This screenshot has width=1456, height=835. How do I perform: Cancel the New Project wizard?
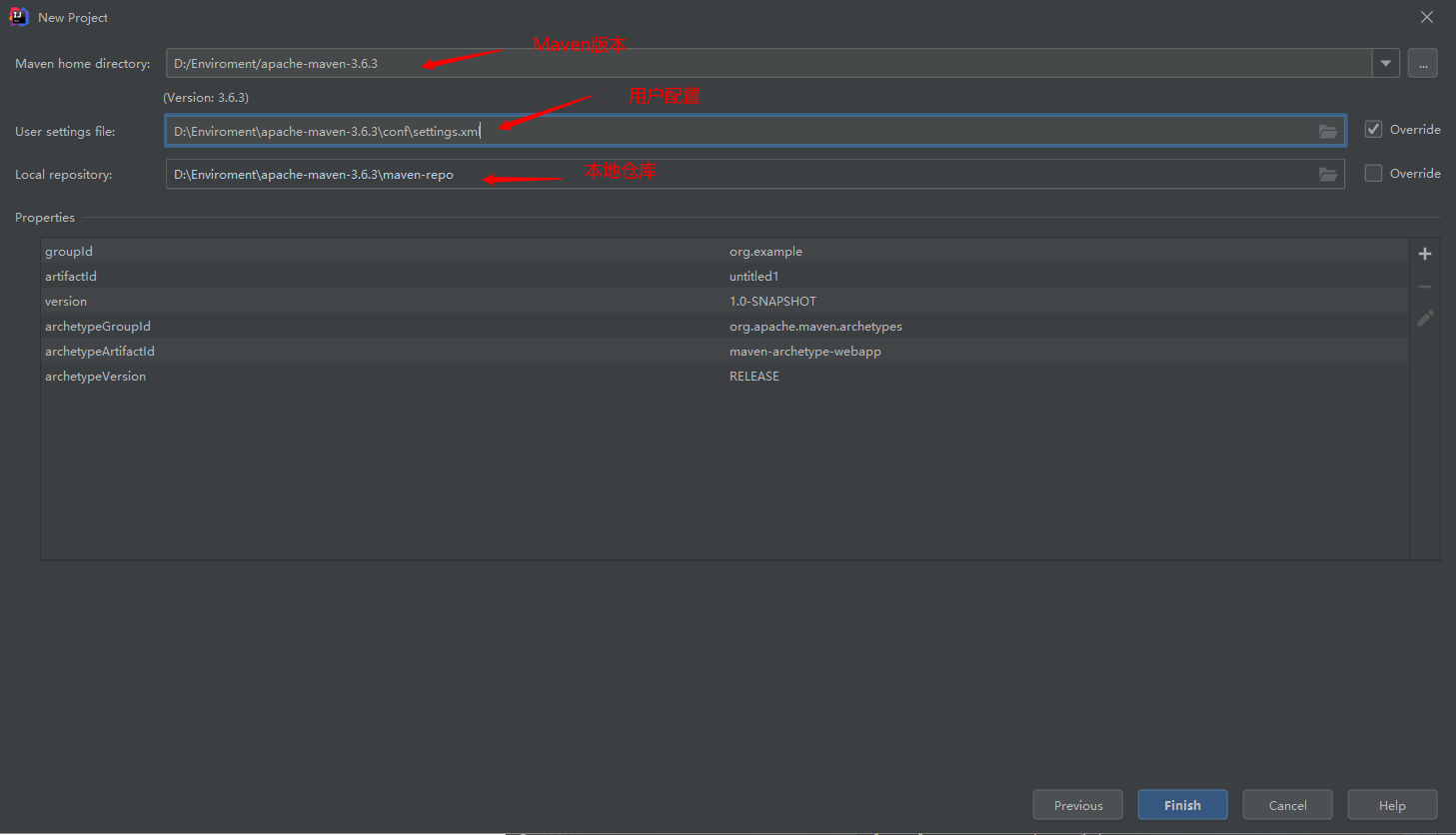point(1287,805)
